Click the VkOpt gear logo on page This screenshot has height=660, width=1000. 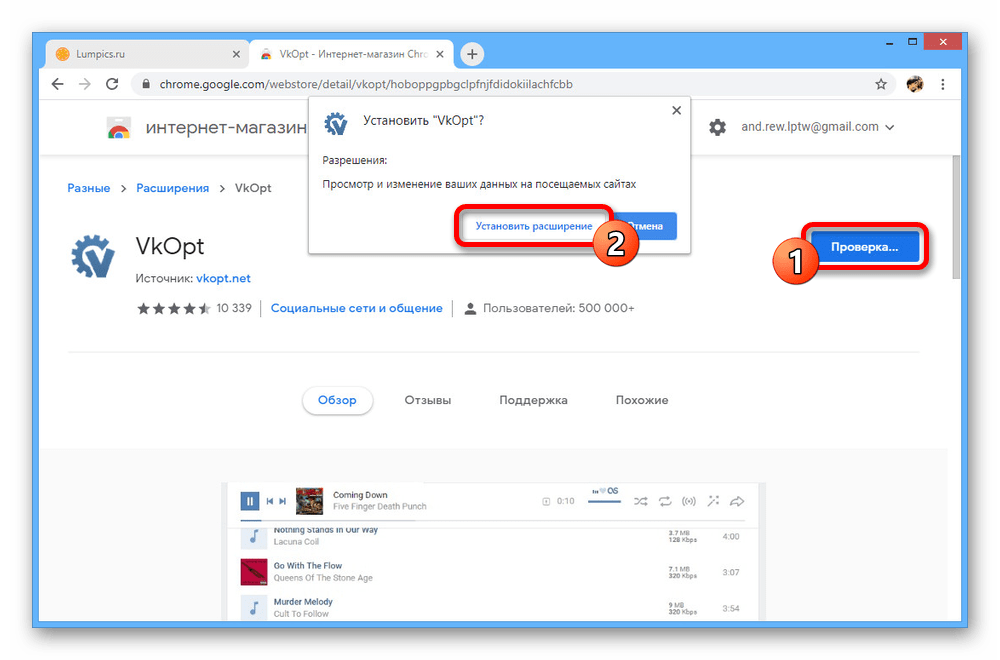[93, 256]
